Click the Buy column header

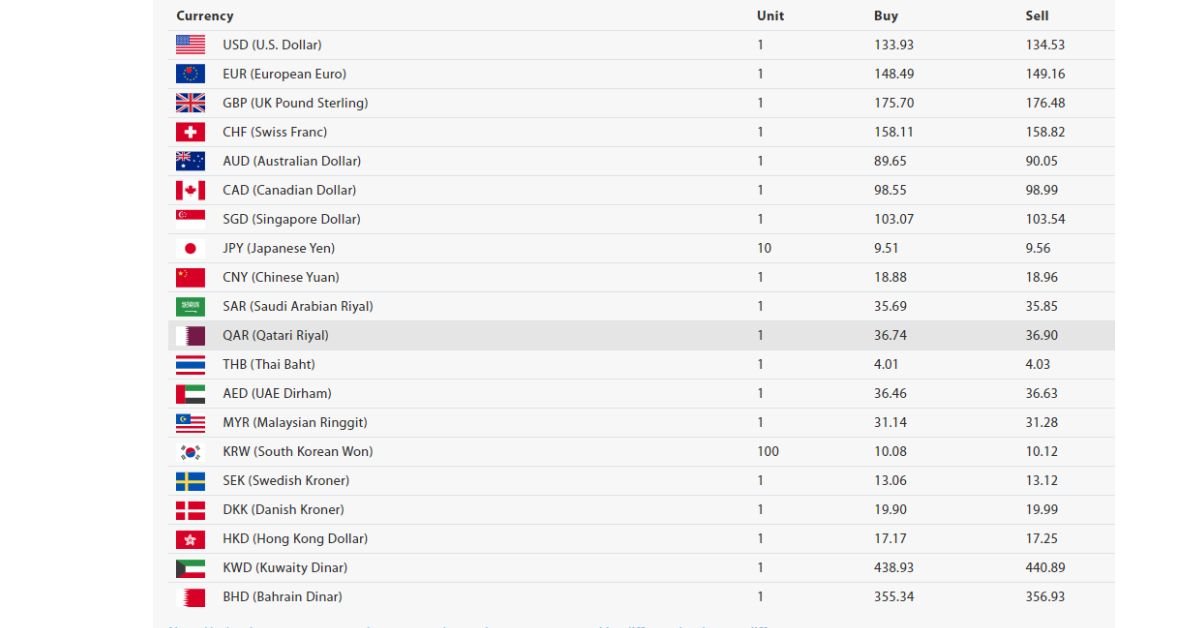pyautogui.click(x=886, y=16)
